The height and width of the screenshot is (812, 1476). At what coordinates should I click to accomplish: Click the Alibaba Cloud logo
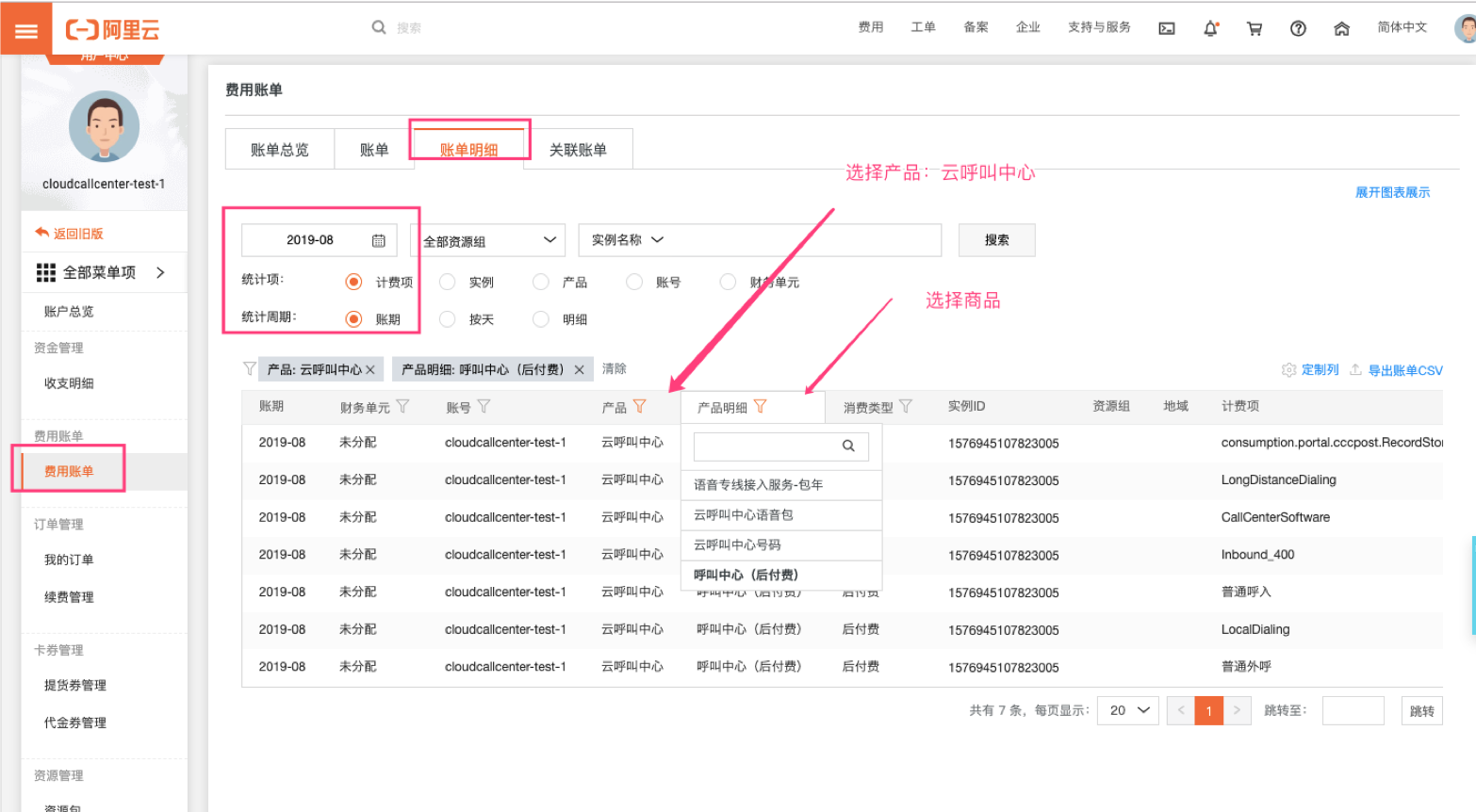(x=112, y=30)
